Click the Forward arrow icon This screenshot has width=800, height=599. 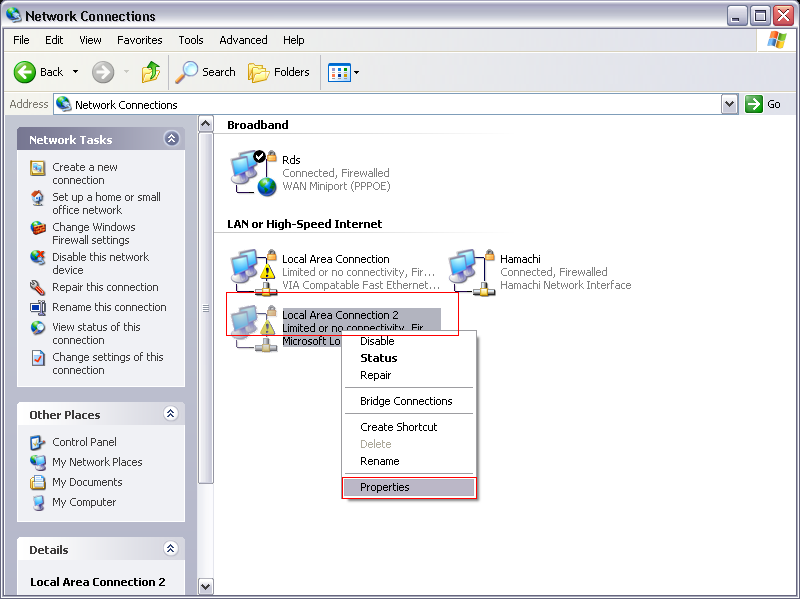(103, 72)
